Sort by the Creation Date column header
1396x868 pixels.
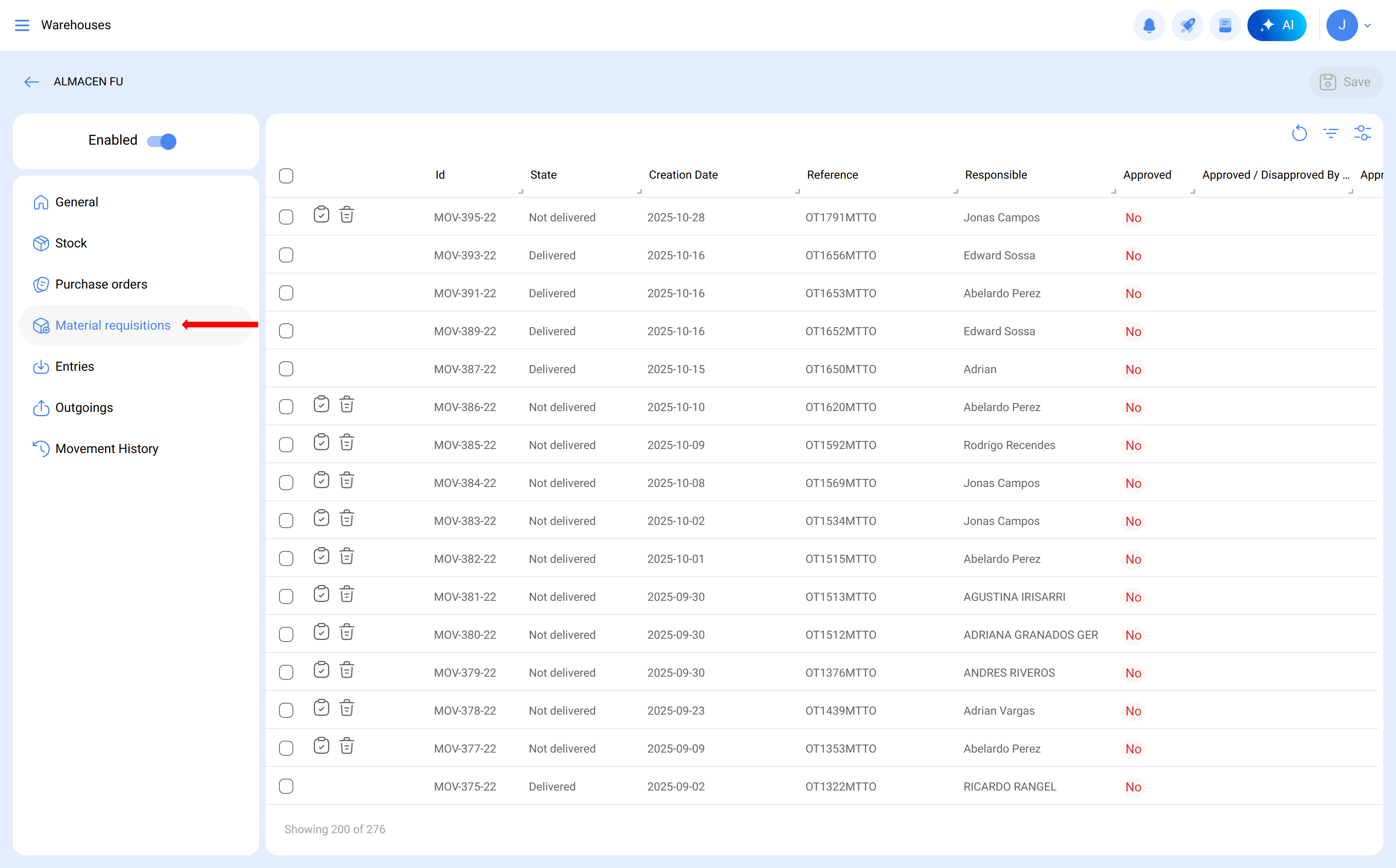(683, 175)
